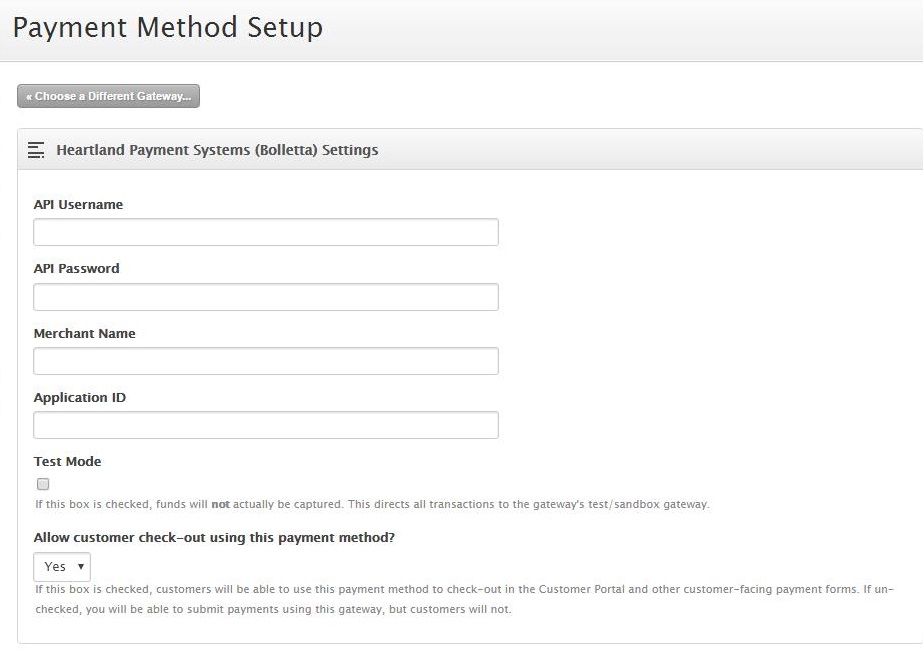Click the Customer Portal help description text
The height and width of the screenshot is (652, 923).
464,599
